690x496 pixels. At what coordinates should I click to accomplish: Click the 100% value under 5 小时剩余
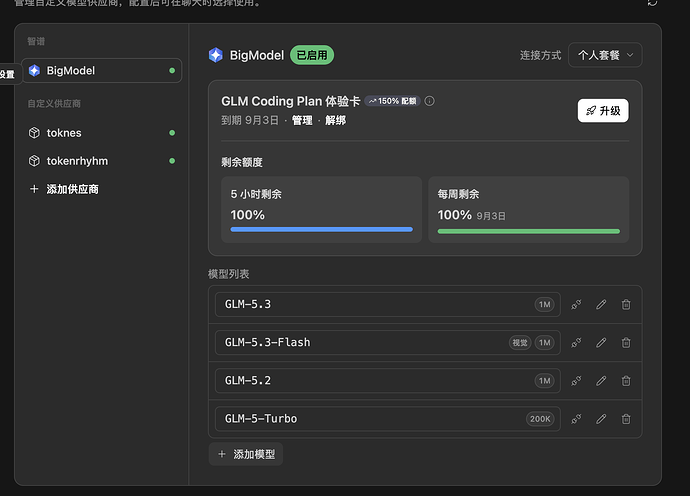coord(248,215)
